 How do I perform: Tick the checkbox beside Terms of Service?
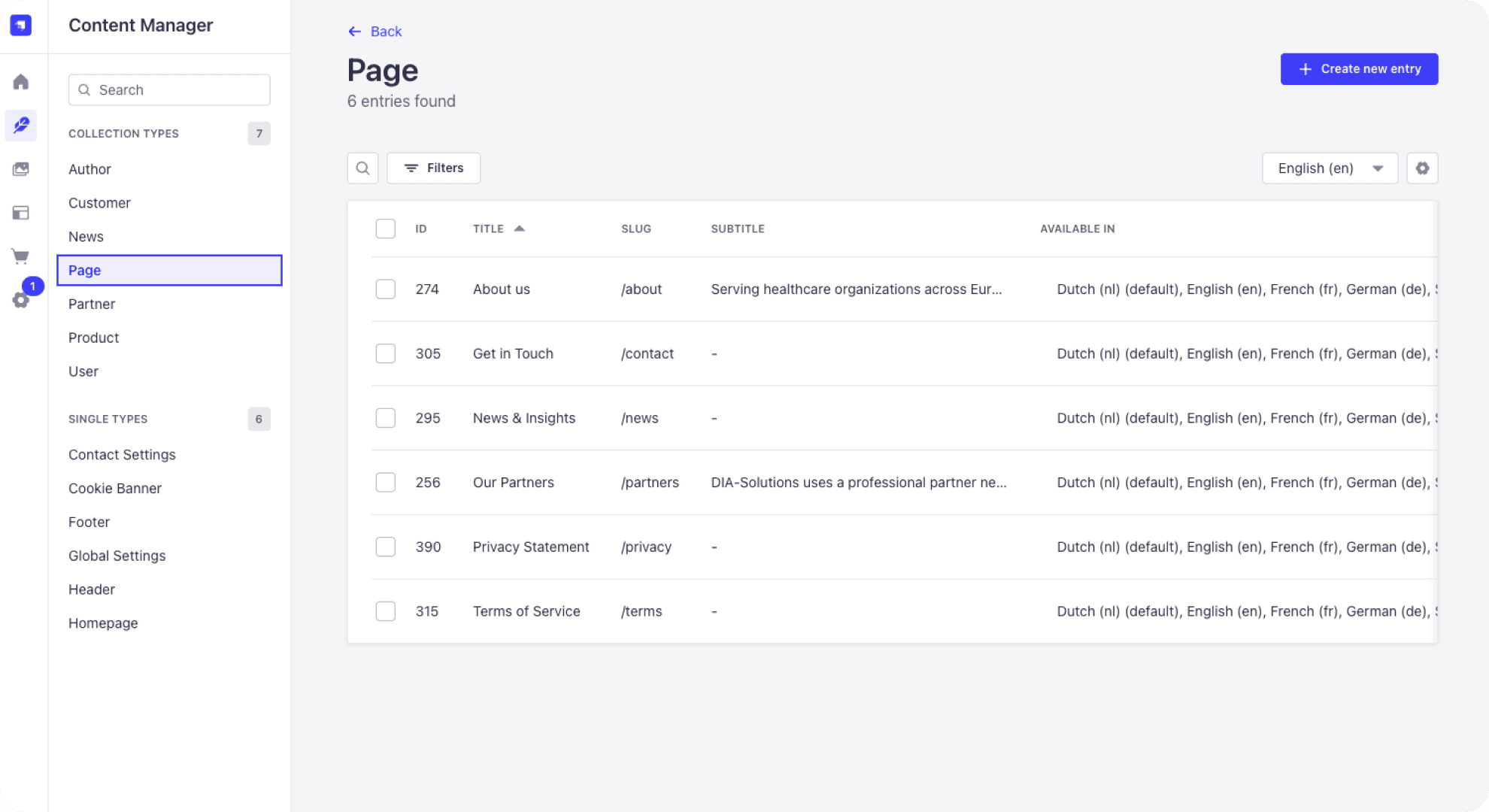click(385, 611)
